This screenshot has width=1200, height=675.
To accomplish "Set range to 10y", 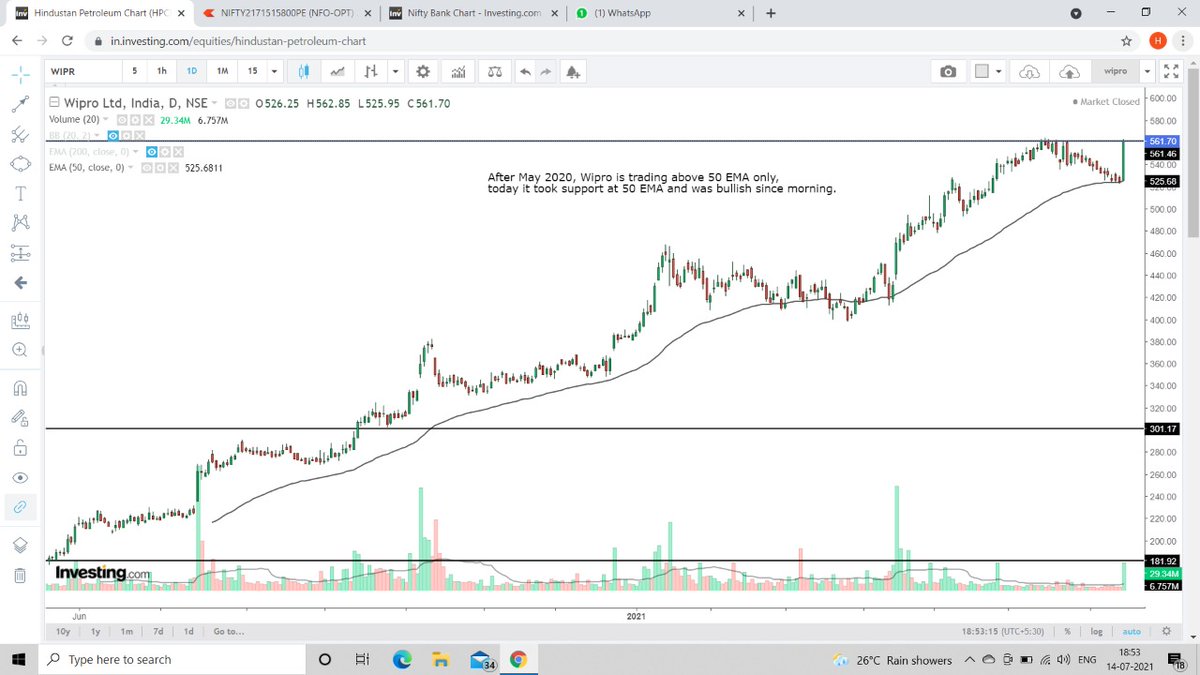I will [63, 631].
